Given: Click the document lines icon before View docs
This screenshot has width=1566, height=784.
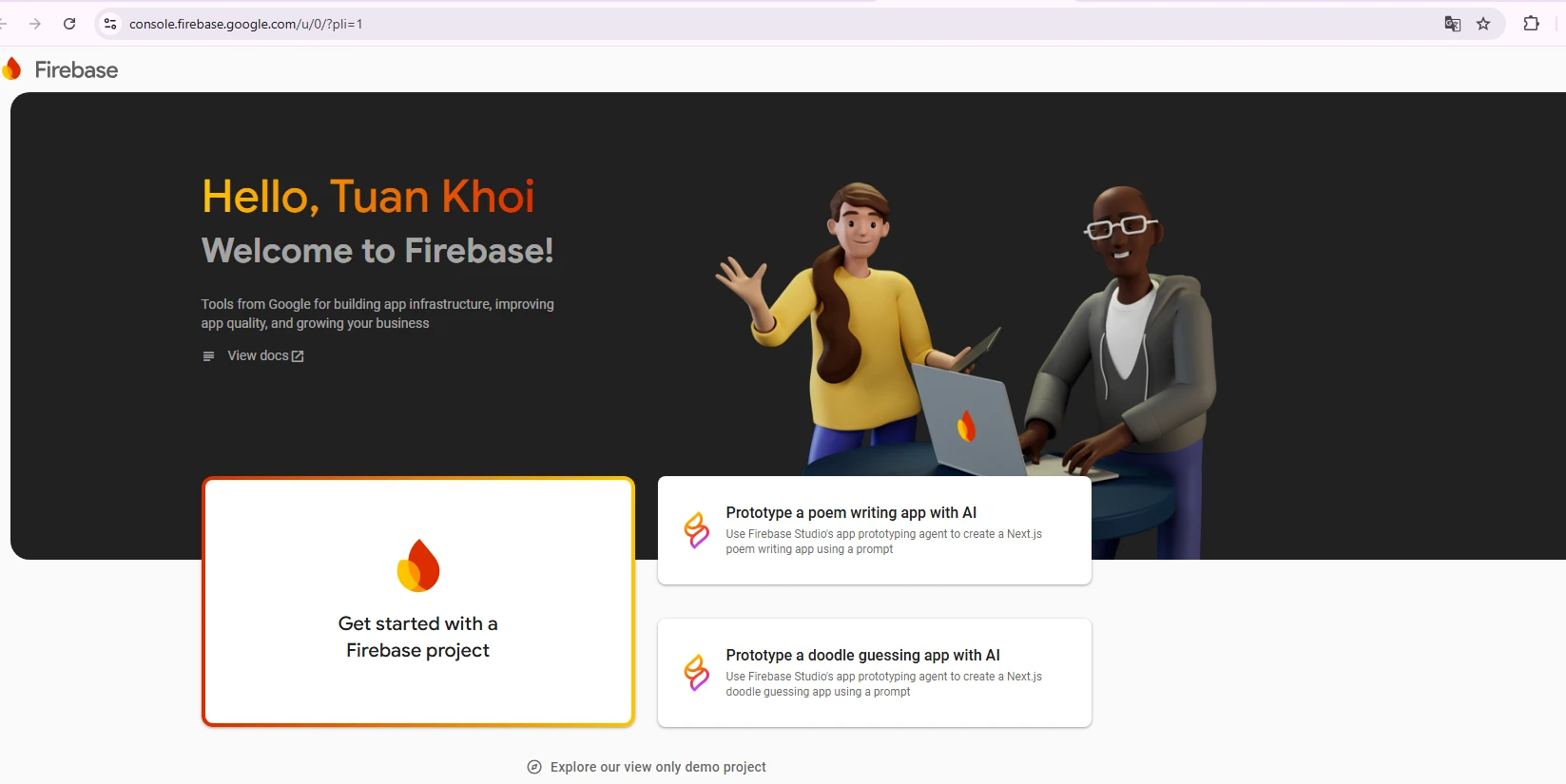Looking at the screenshot, I should tap(208, 356).
